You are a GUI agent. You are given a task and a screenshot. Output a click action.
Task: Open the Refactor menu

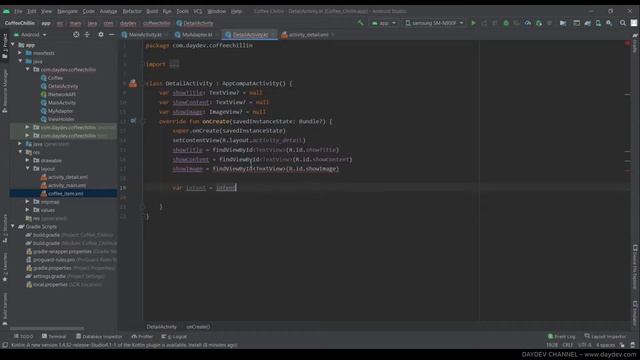click(132, 11)
